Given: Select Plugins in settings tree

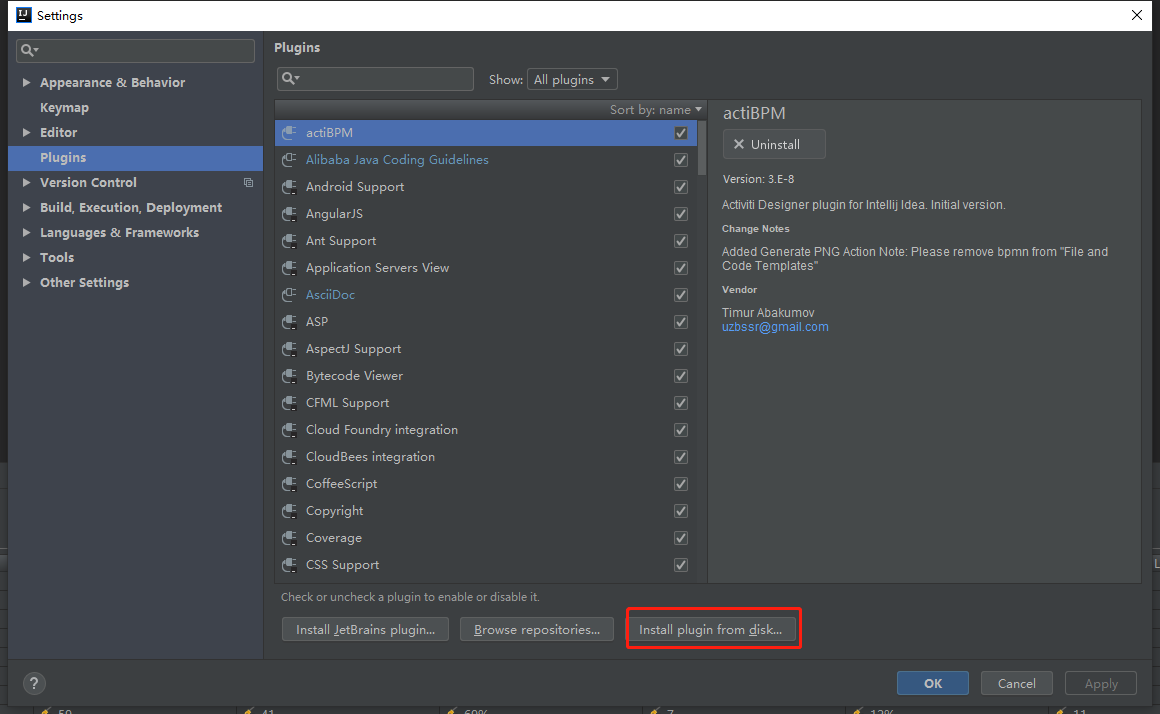Looking at the screenshot, I should coord(135,158).
